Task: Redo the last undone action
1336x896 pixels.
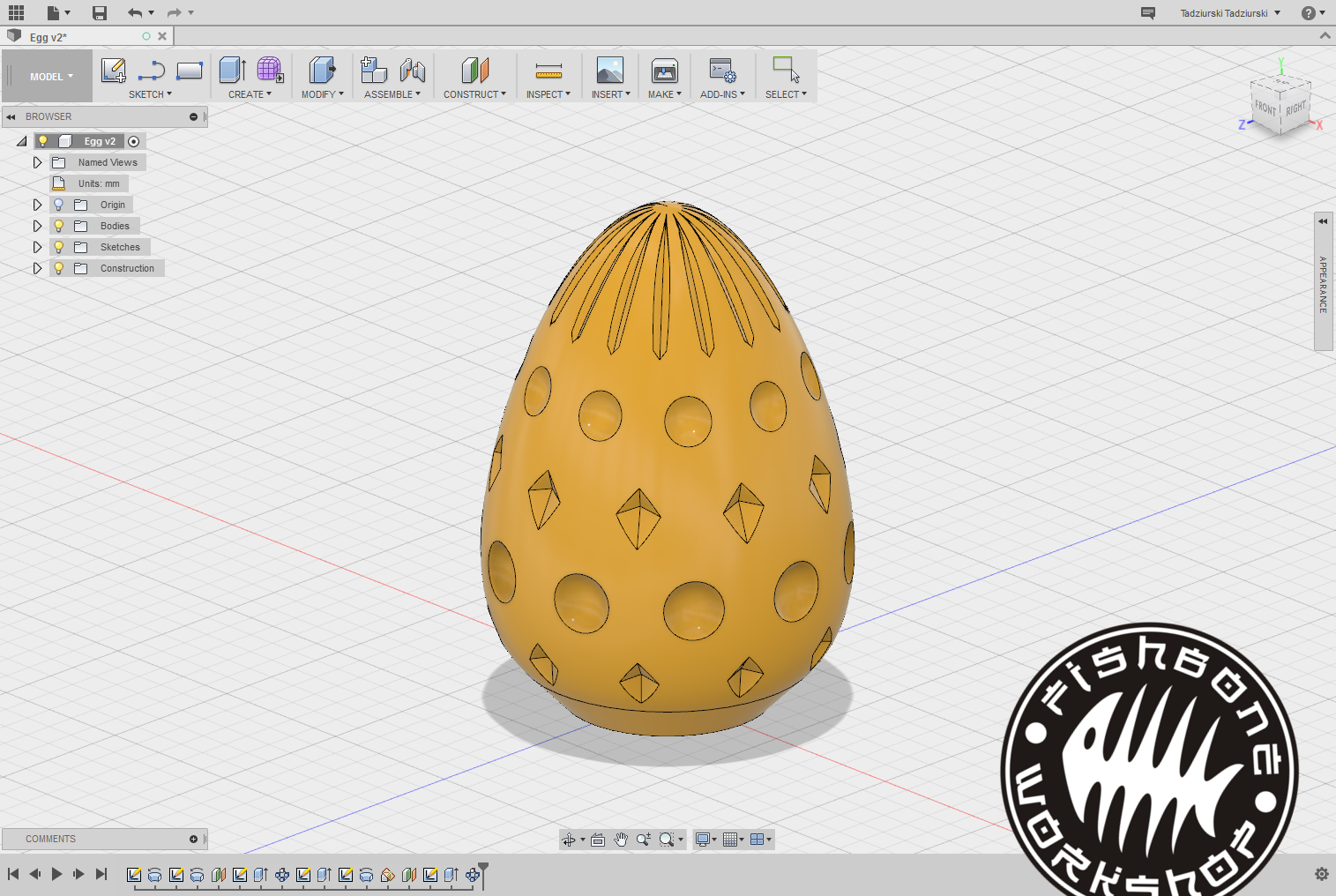Action: coord(175,12)
